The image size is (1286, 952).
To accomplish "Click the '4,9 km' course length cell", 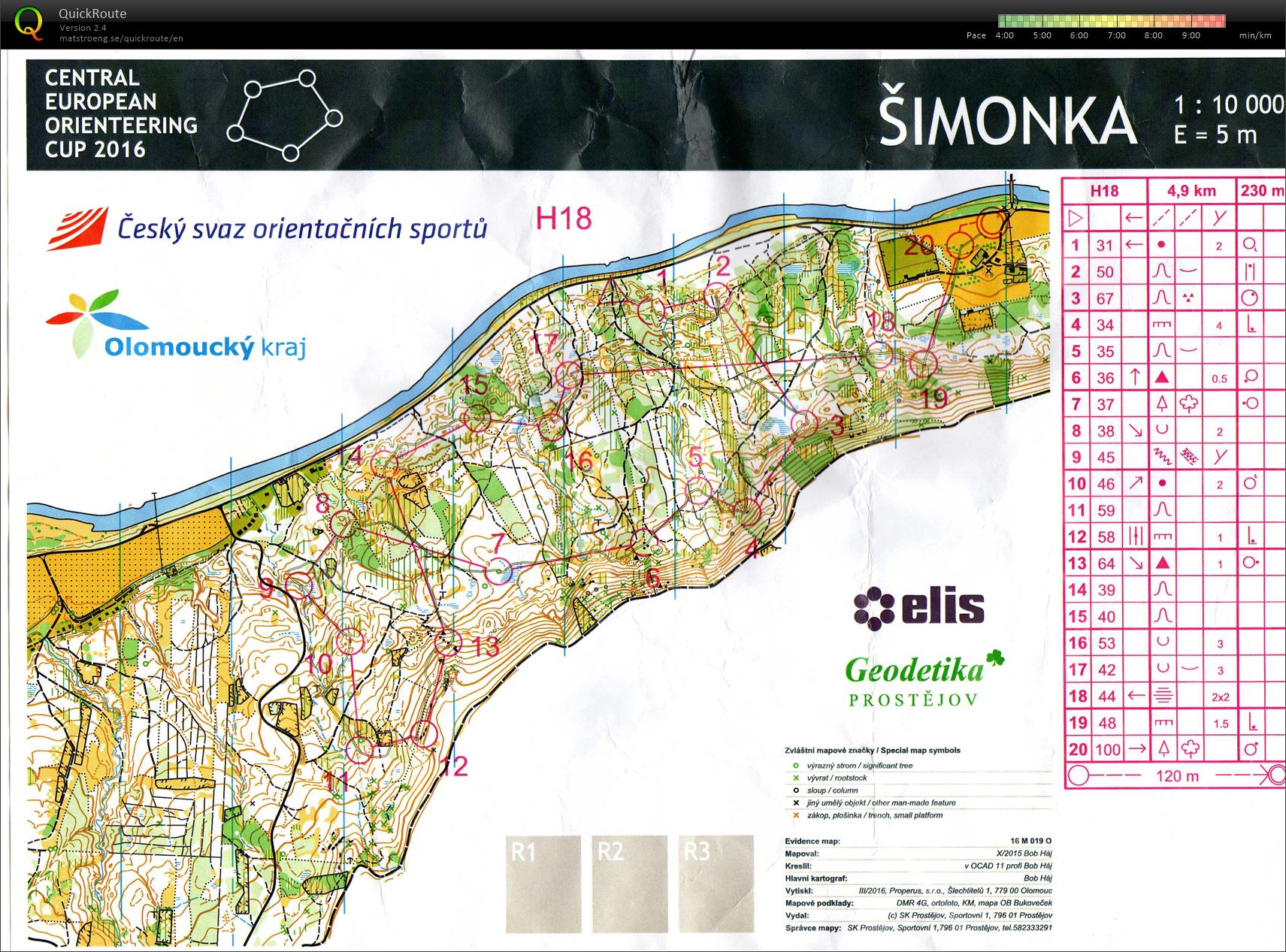I will (1191, 191).
